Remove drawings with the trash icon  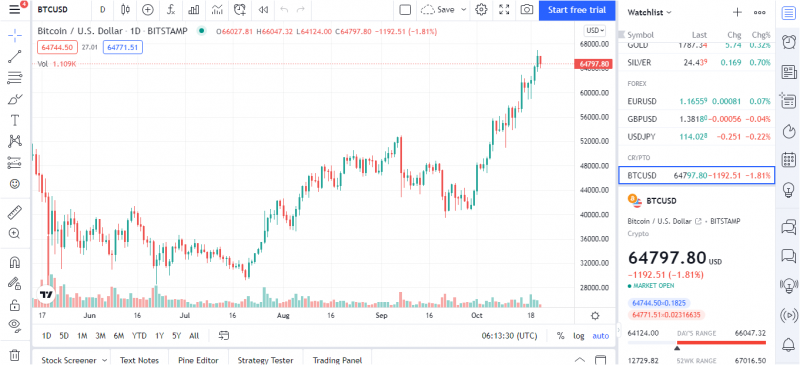(x=15, y=354)
